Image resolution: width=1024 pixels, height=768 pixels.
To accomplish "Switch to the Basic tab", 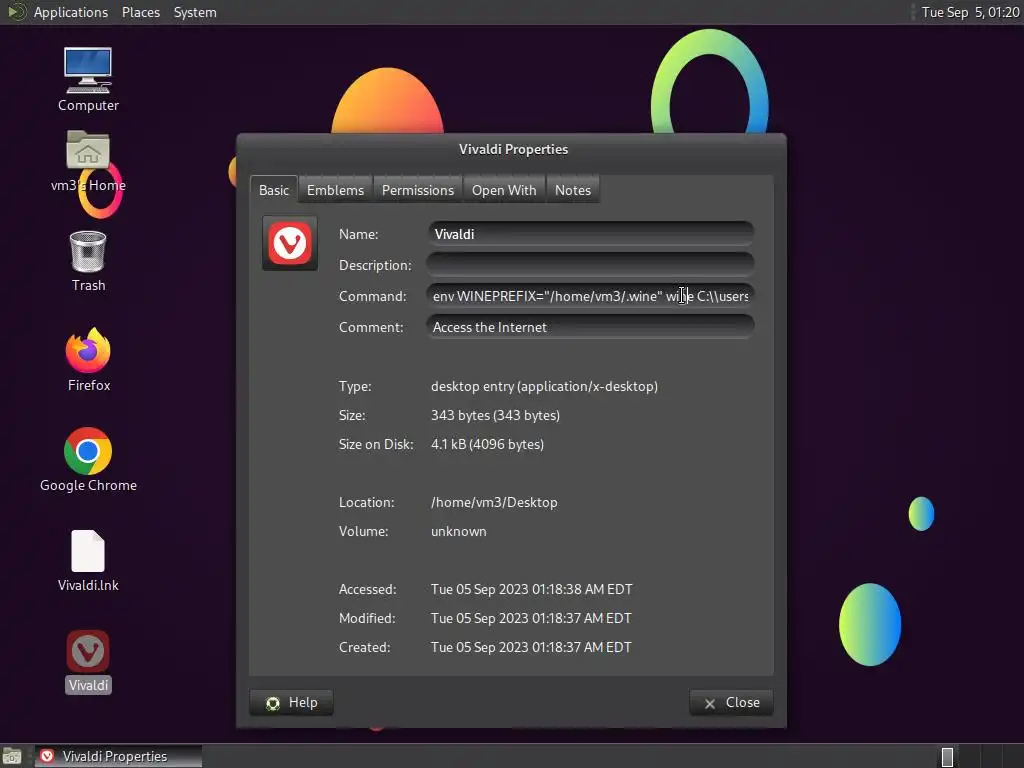I will click(274, 190).
